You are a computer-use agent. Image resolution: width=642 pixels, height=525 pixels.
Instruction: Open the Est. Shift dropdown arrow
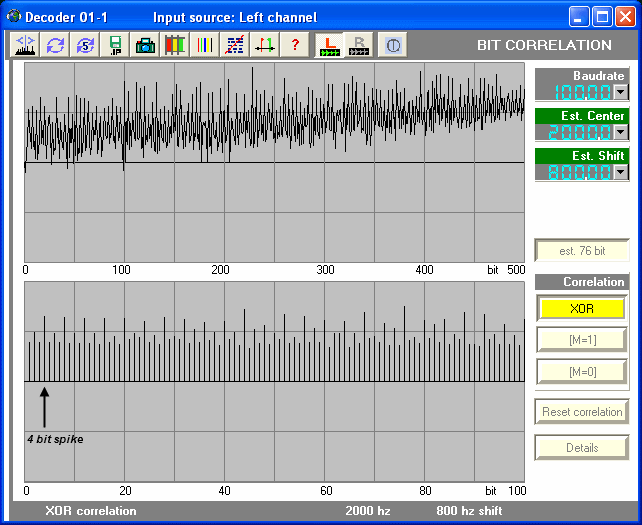(x=620, y=172)
